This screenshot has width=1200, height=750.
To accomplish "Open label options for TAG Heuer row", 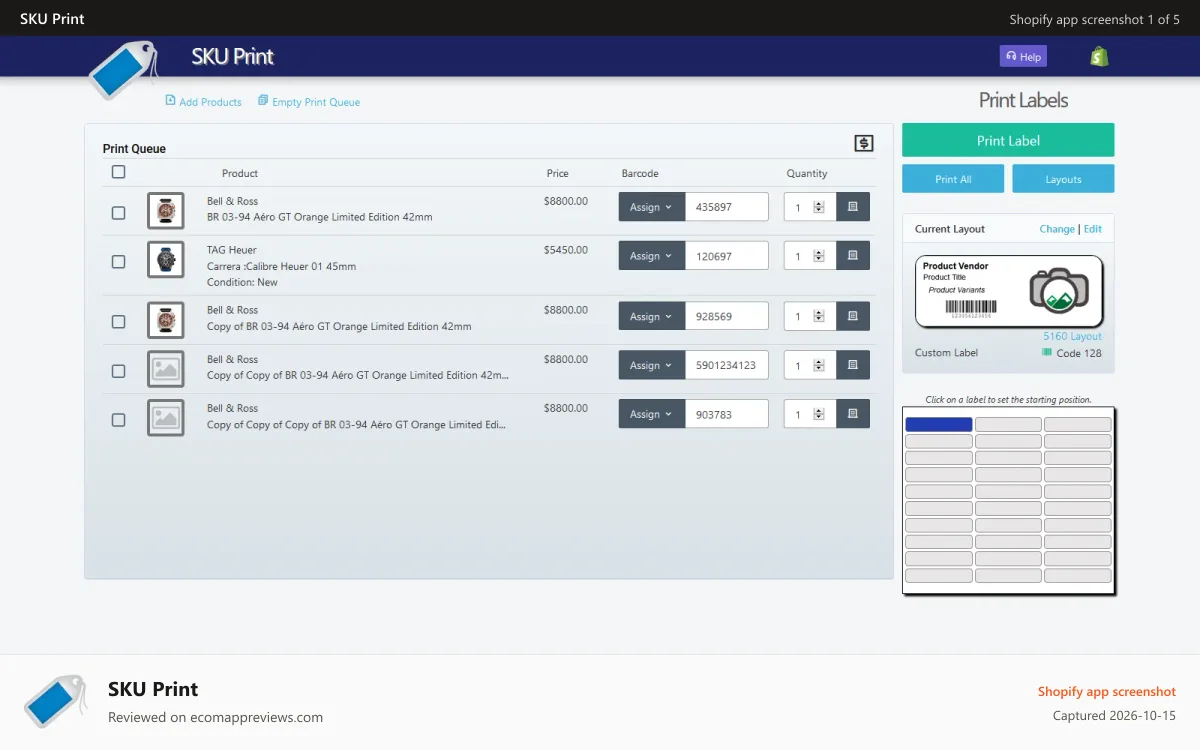I will point(853,256).
